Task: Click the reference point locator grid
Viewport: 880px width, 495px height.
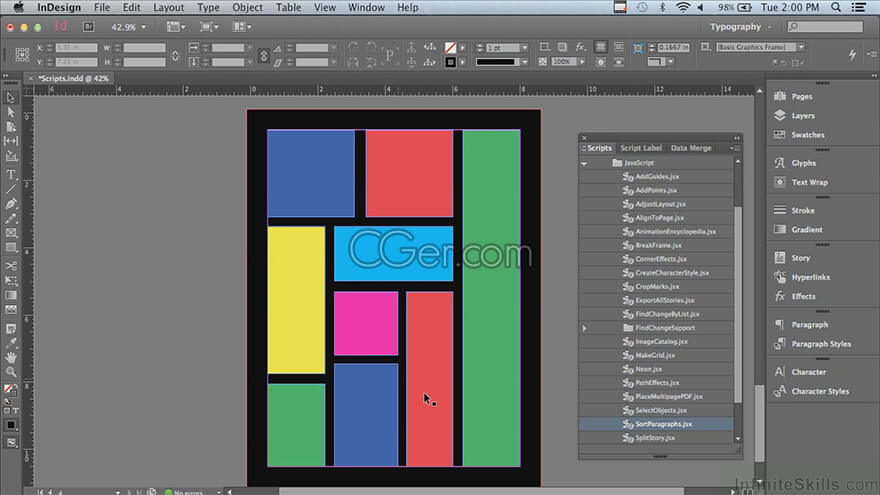Action: [22, 54]
